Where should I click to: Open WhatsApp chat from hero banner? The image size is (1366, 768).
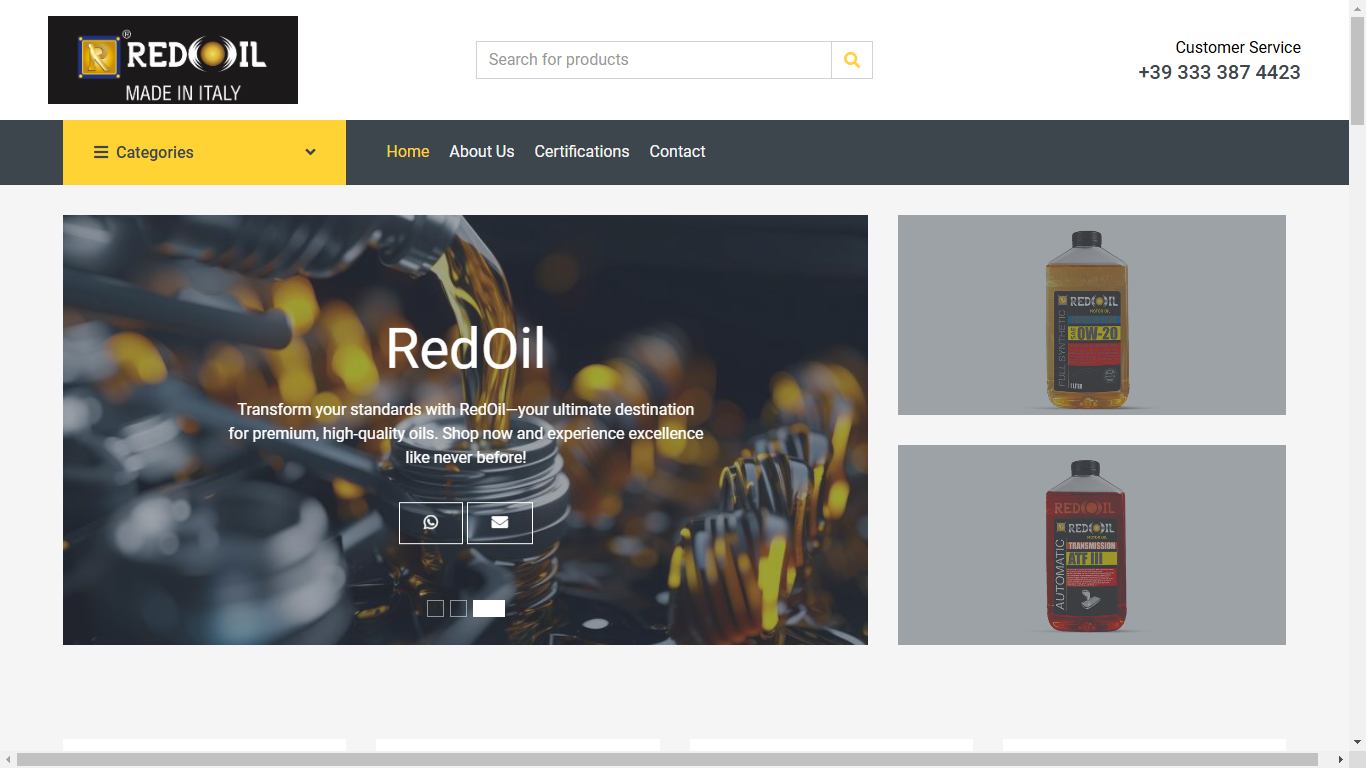coord(431,523)
